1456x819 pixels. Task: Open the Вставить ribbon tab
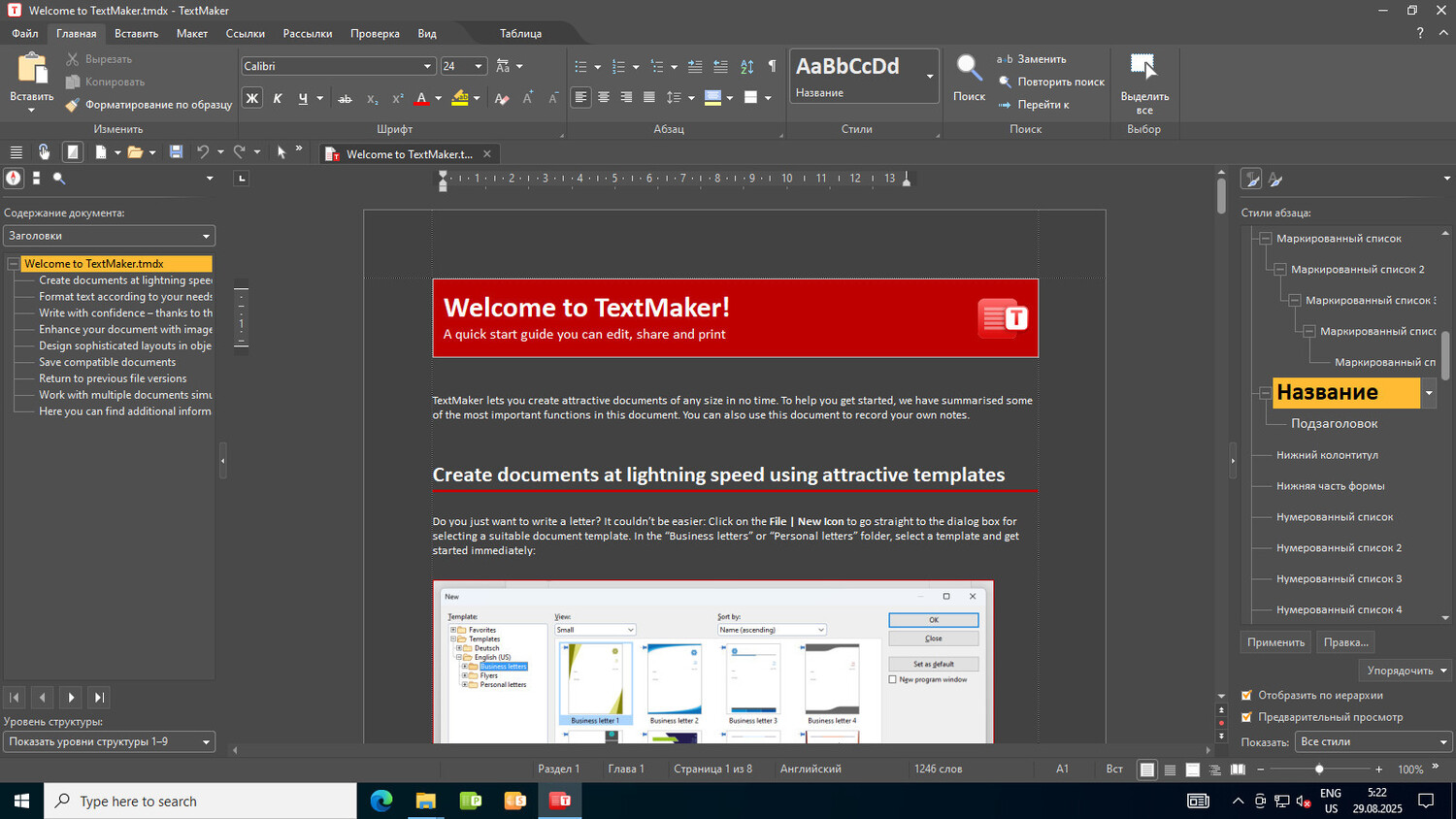pyautogui.click(x=136, y=33)
